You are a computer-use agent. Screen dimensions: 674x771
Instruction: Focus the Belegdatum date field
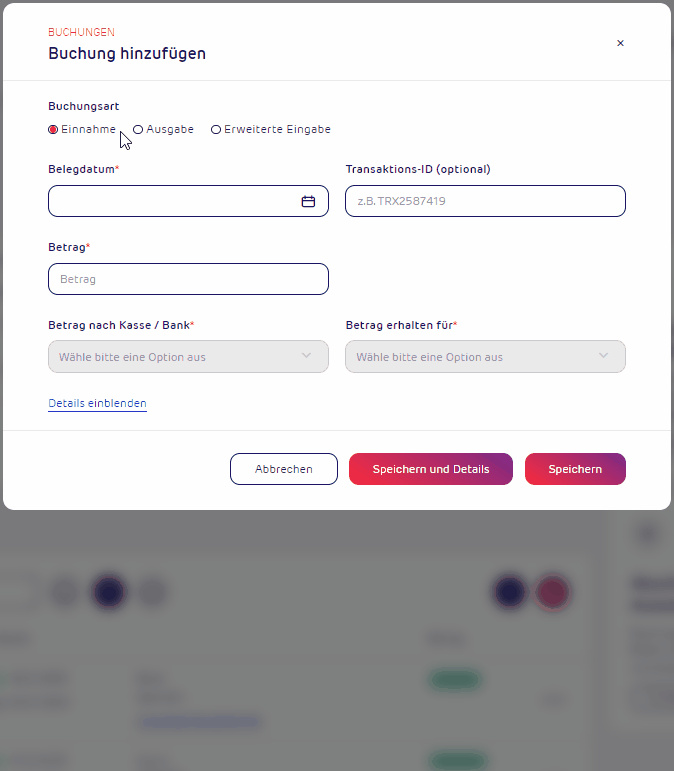point(188,201)
